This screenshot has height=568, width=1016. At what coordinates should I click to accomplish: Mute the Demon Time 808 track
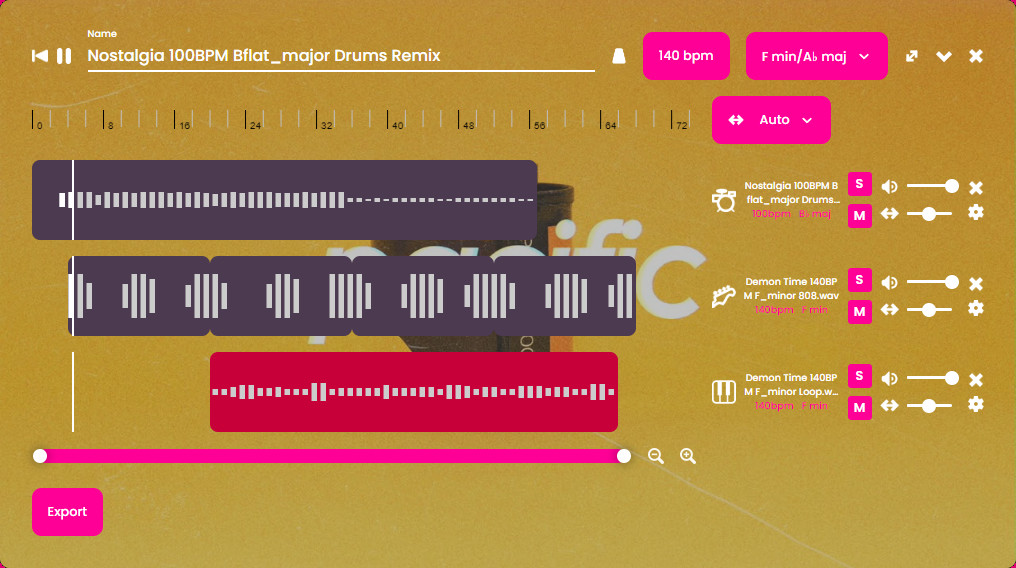pyautogui.click(x=859, y=312)
